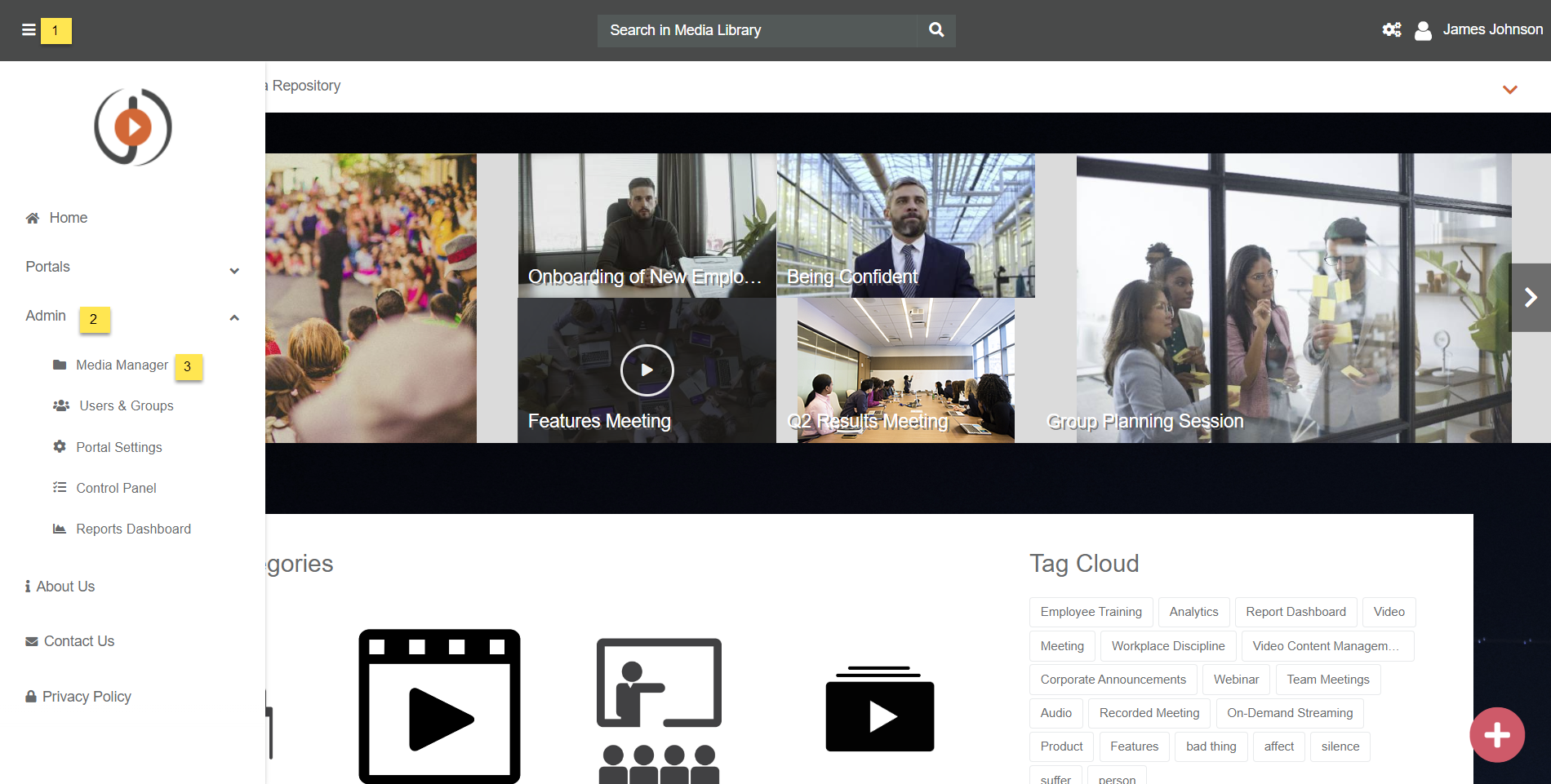Select the Employee Training tag
The width and height of the screenshot is (1551, 784).
pos(1091,612)
